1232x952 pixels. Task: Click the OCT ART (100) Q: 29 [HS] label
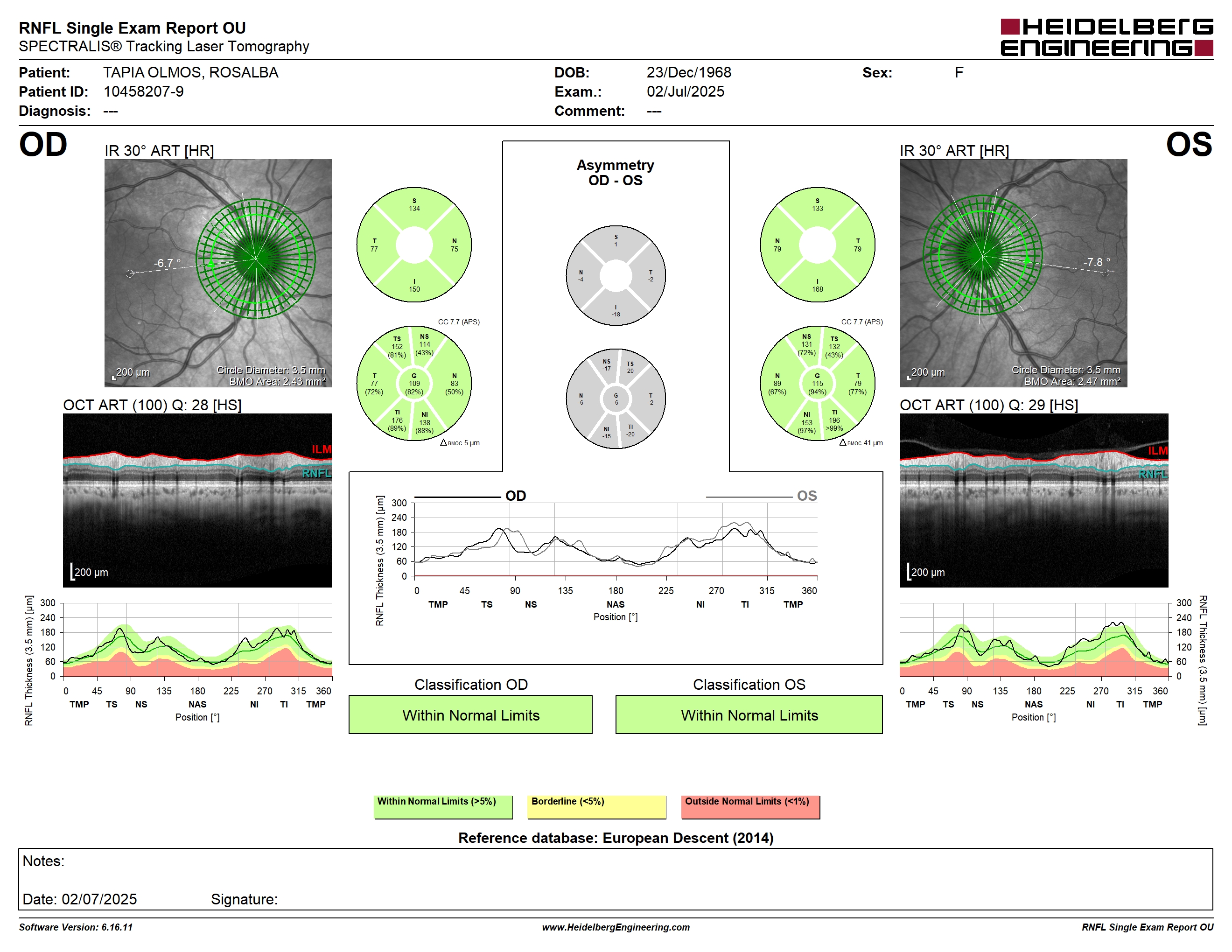(989, 405)
